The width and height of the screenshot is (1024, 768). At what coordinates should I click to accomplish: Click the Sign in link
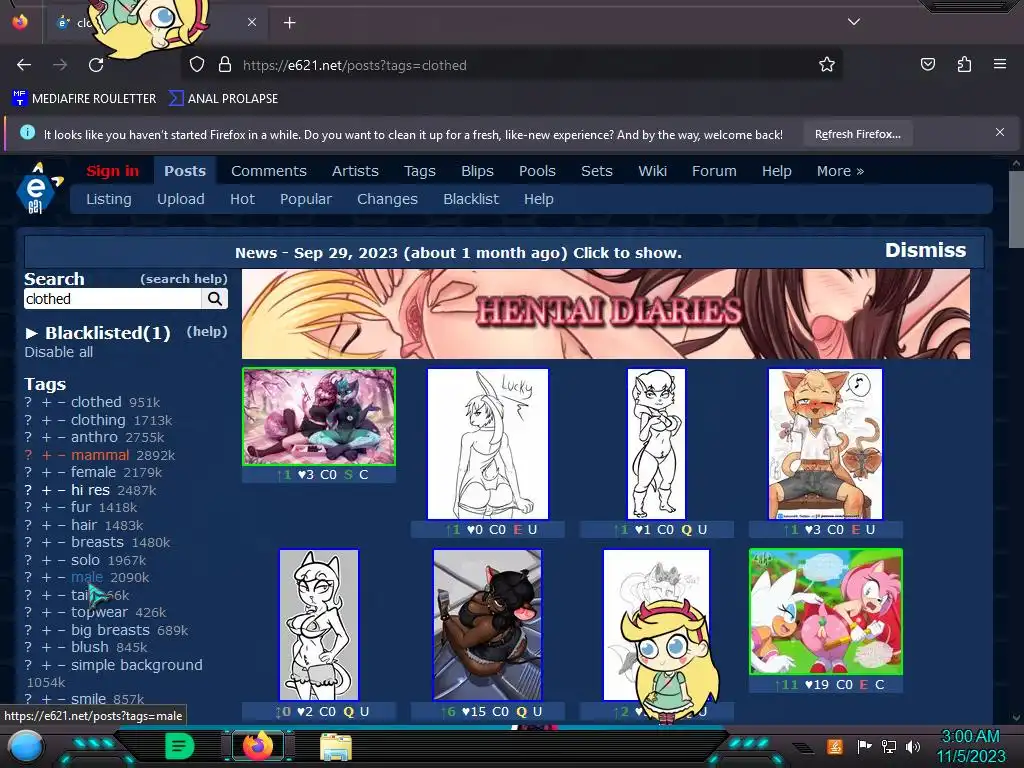coord(112,171)
